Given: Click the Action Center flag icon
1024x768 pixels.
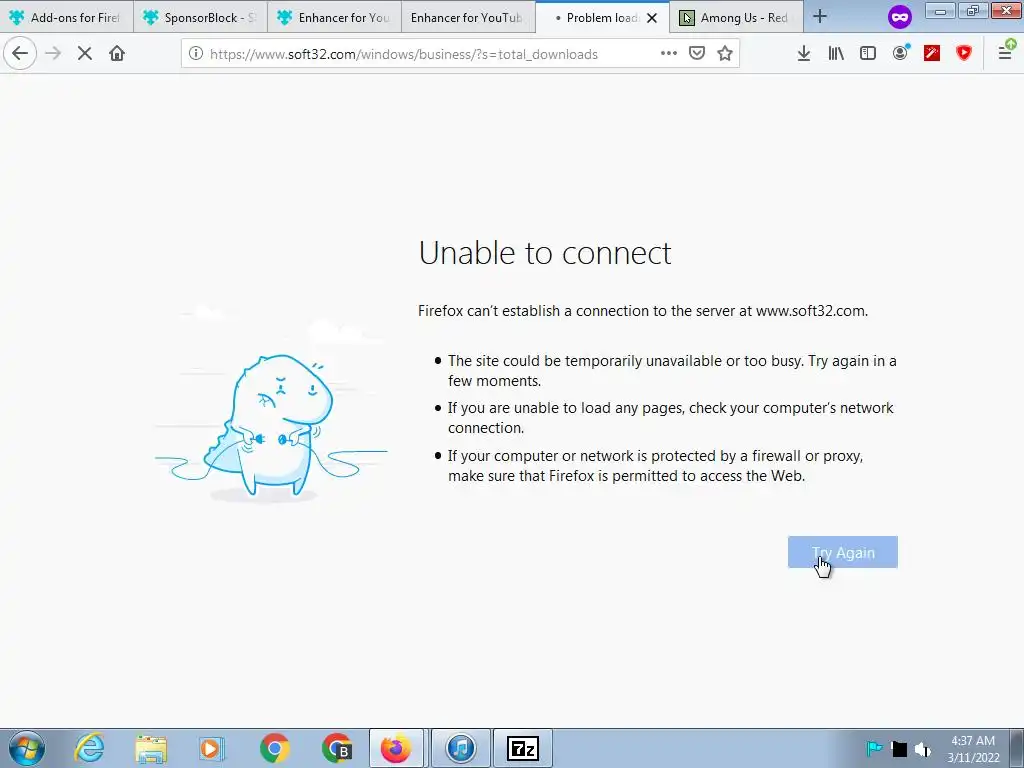Looking at the screenshot, I should pos(874,748).
